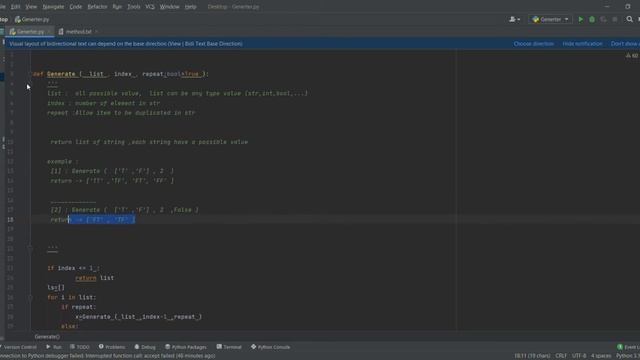640x360 pixels.
Task: Open the Run tool window
Action: 54,347
